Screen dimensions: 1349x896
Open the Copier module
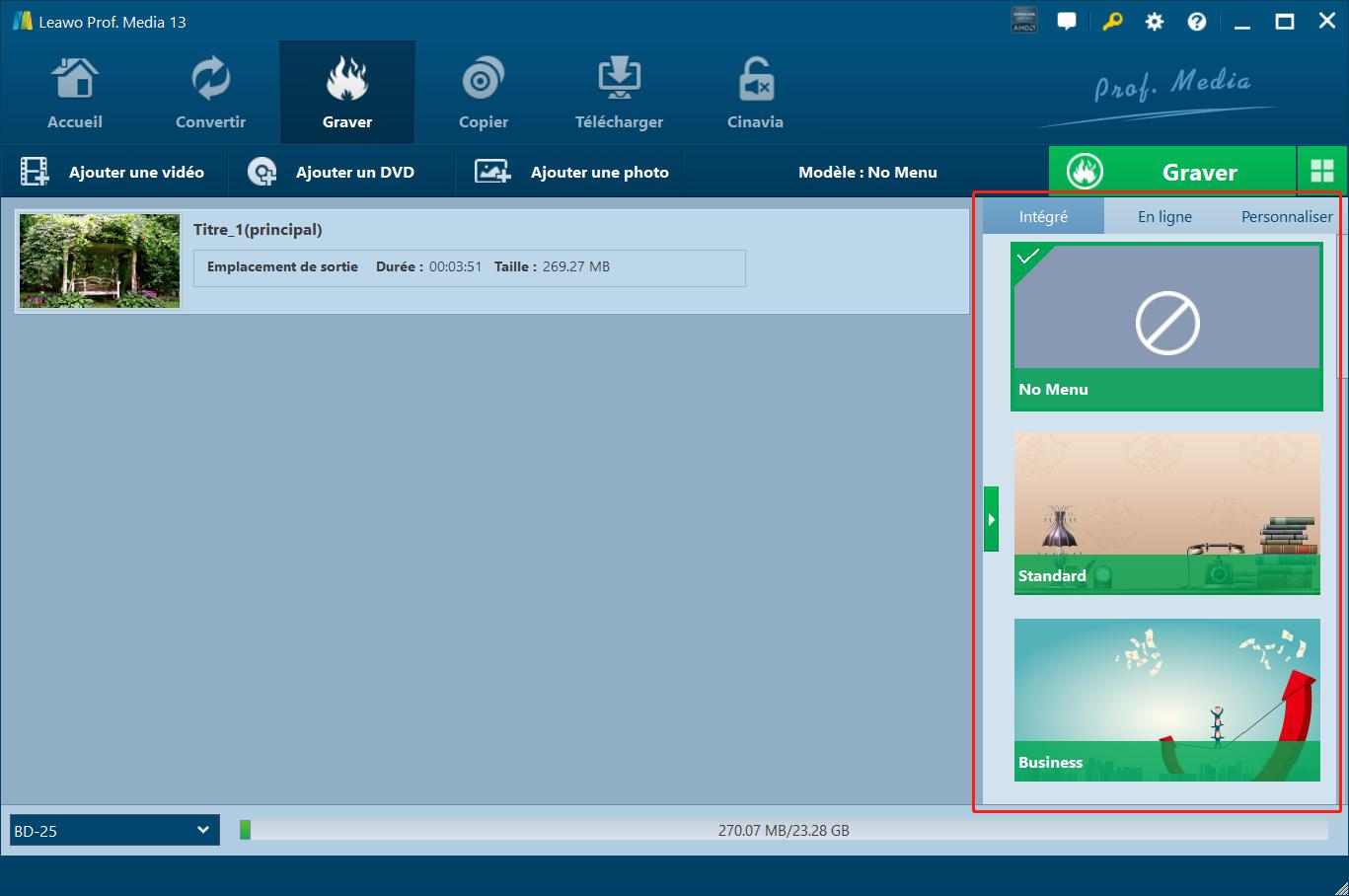484,94
